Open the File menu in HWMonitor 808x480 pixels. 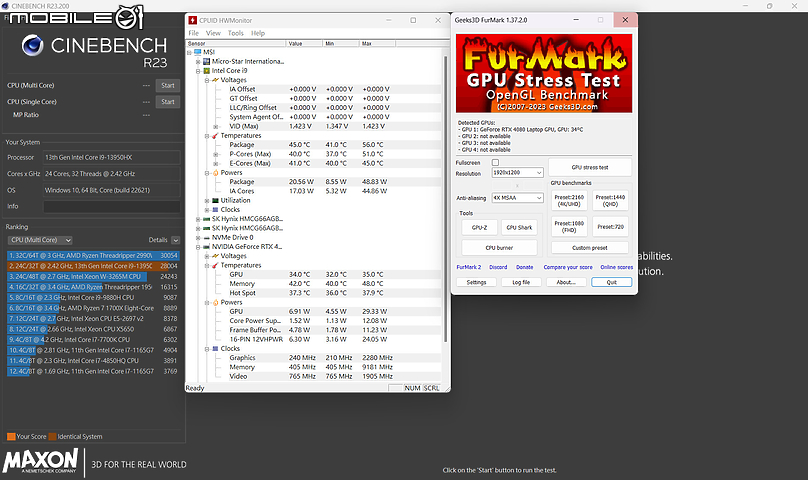[x=193, y=33]
